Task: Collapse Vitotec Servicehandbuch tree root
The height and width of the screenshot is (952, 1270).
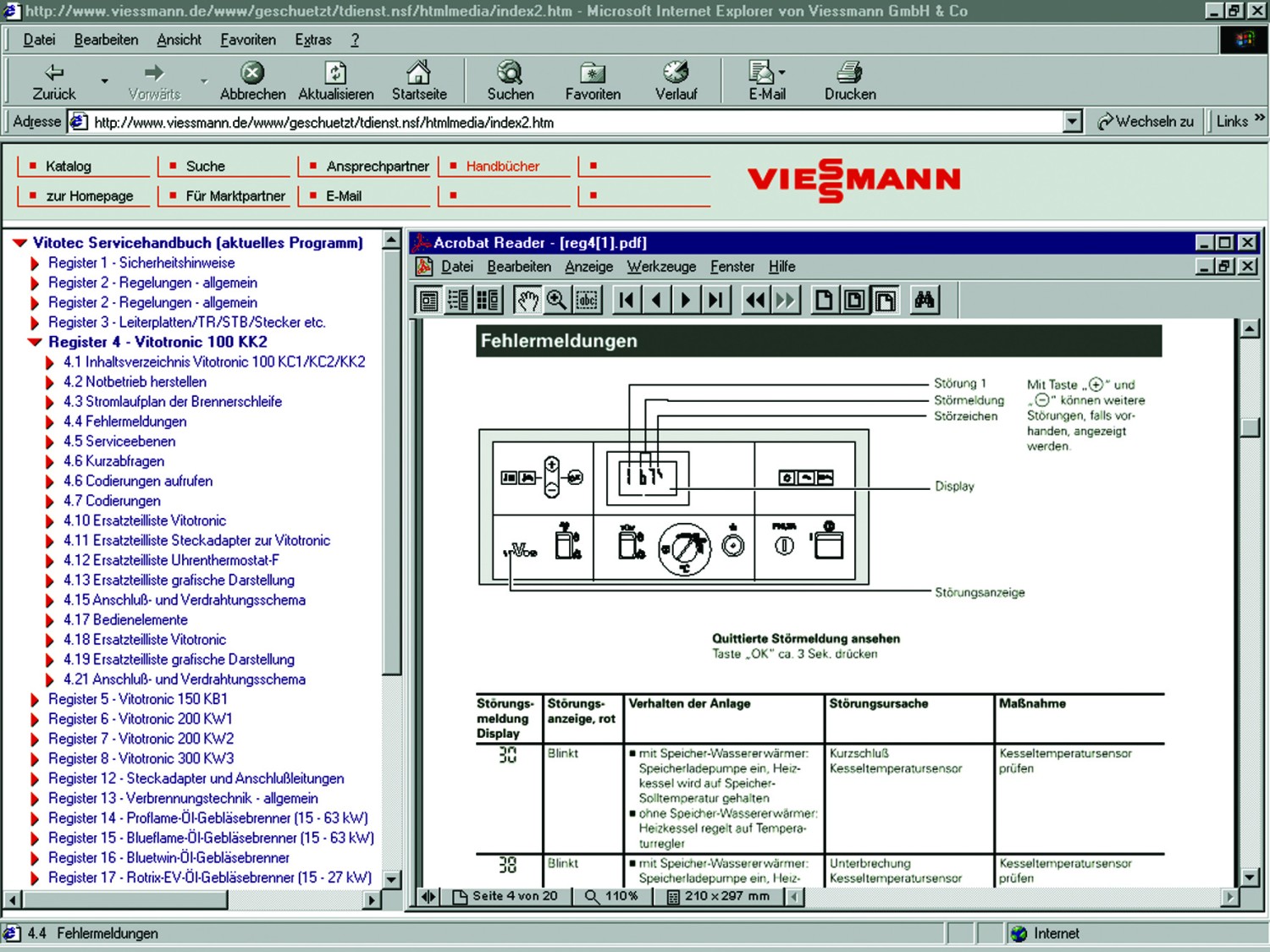Action: coord(19,243)
